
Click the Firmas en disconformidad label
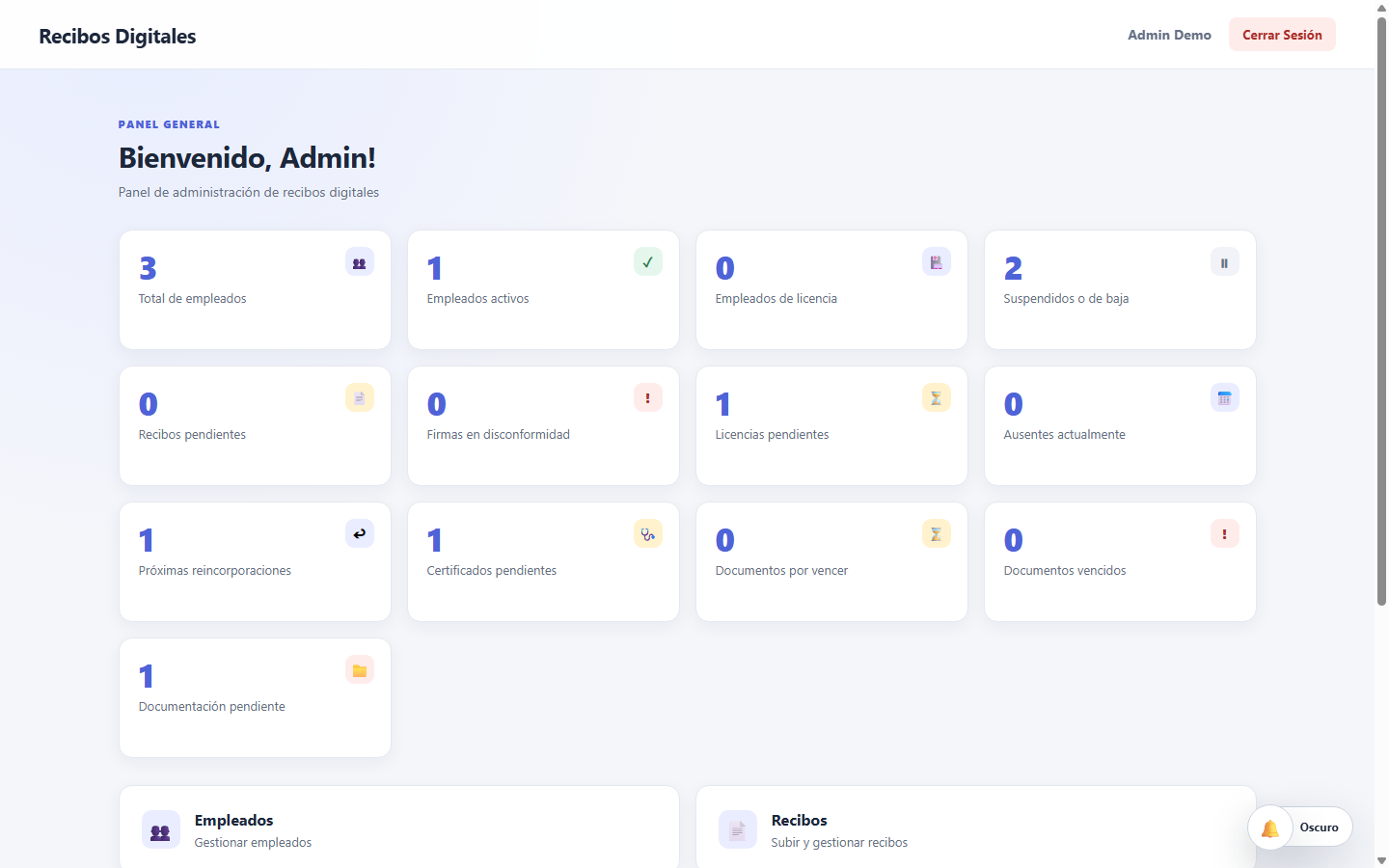coord(498,435)
